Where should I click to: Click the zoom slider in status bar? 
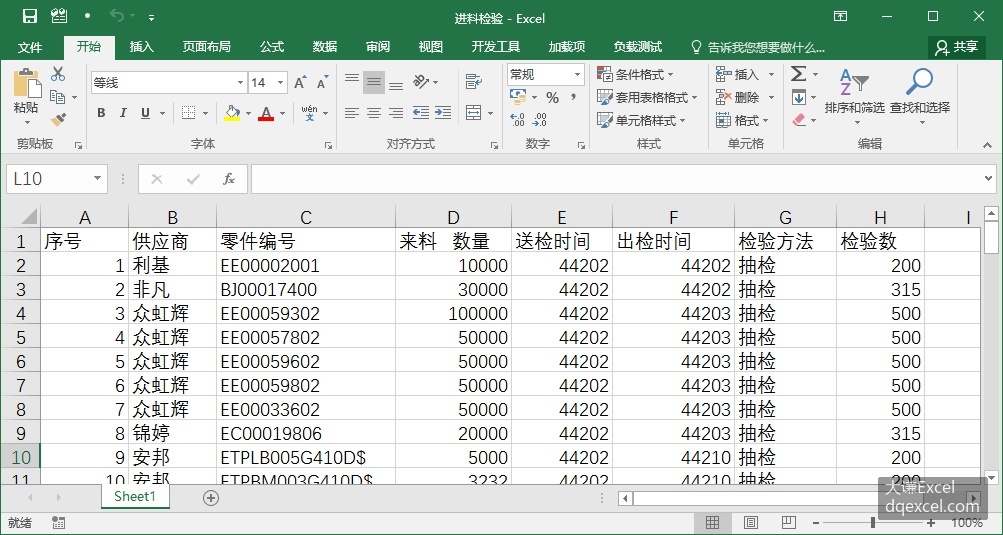[873, 523]
